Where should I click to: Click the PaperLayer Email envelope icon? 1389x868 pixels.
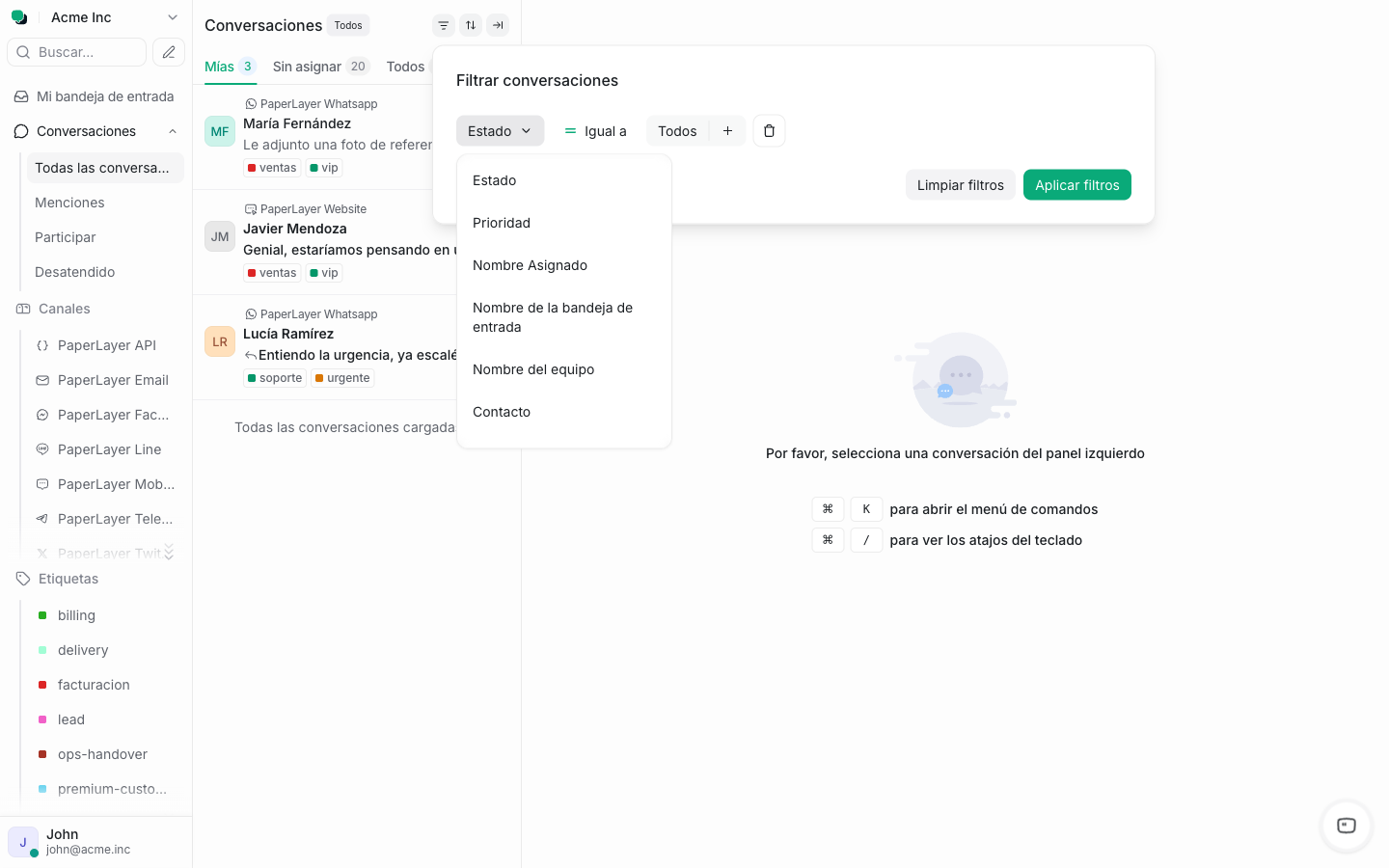tap(42, 380)
